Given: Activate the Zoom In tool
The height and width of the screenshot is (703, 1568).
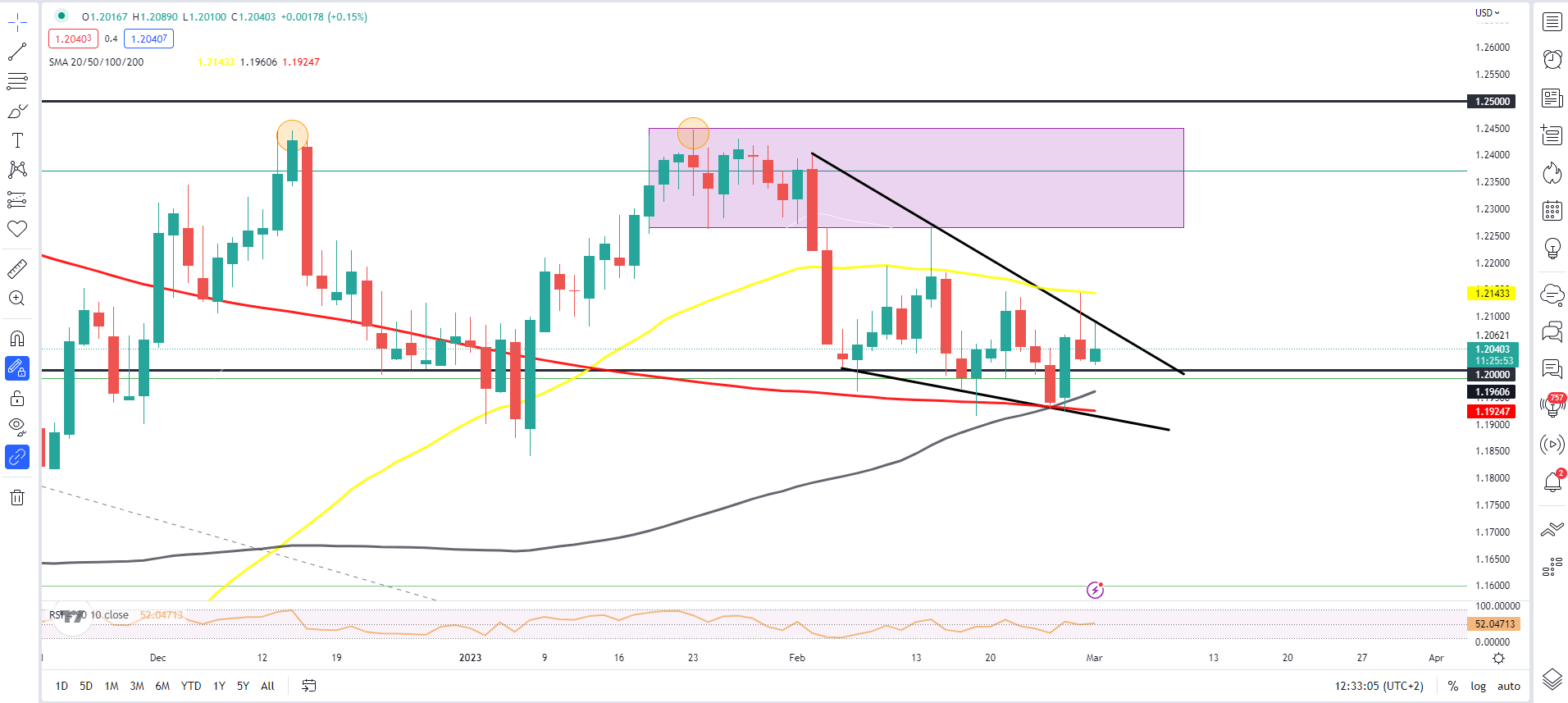Looking at the screenshot, I should (x=17, y=298).
